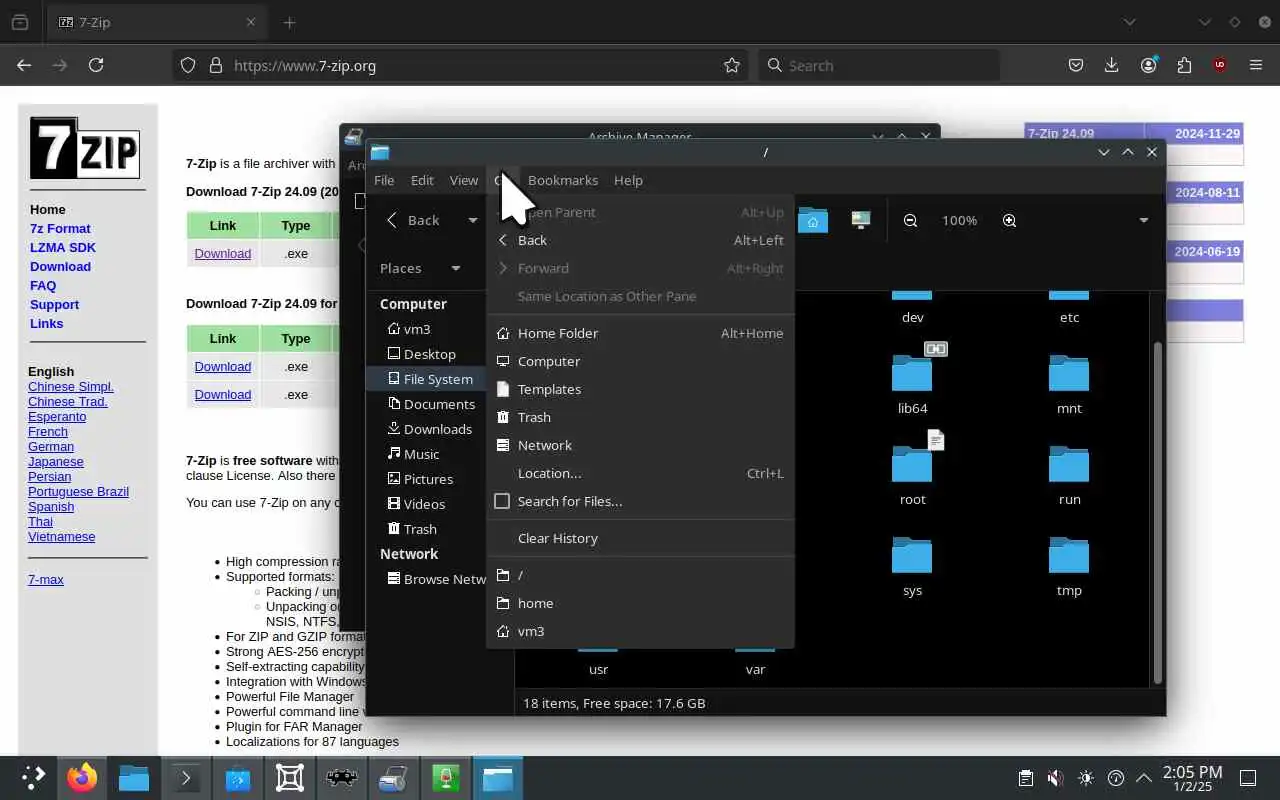Zoom in using the plus magnifier icon
The height and width of the screenshot is (800, 1280).
[1009, 220]
